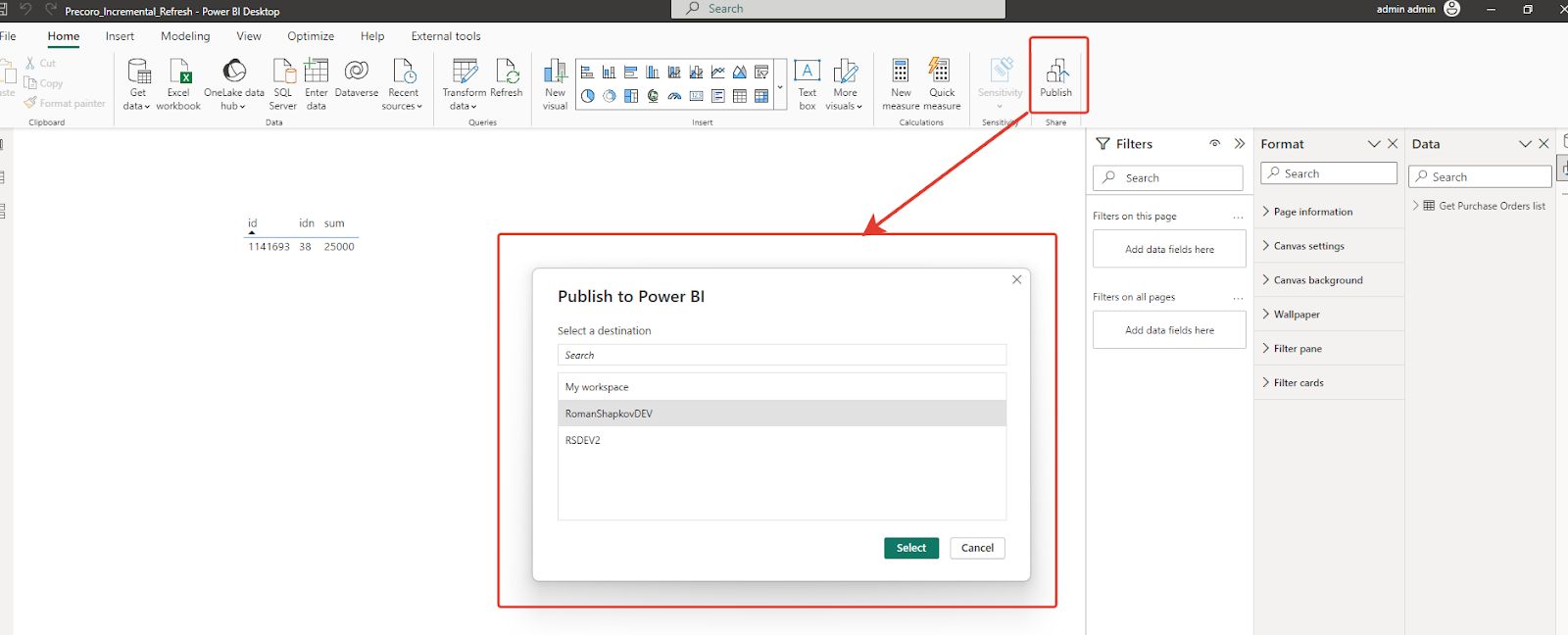The height and width of the screenshot is (635, 1568).
Task: Click the Format painter command
Action: pyautogui.click(x=65, y=103)
